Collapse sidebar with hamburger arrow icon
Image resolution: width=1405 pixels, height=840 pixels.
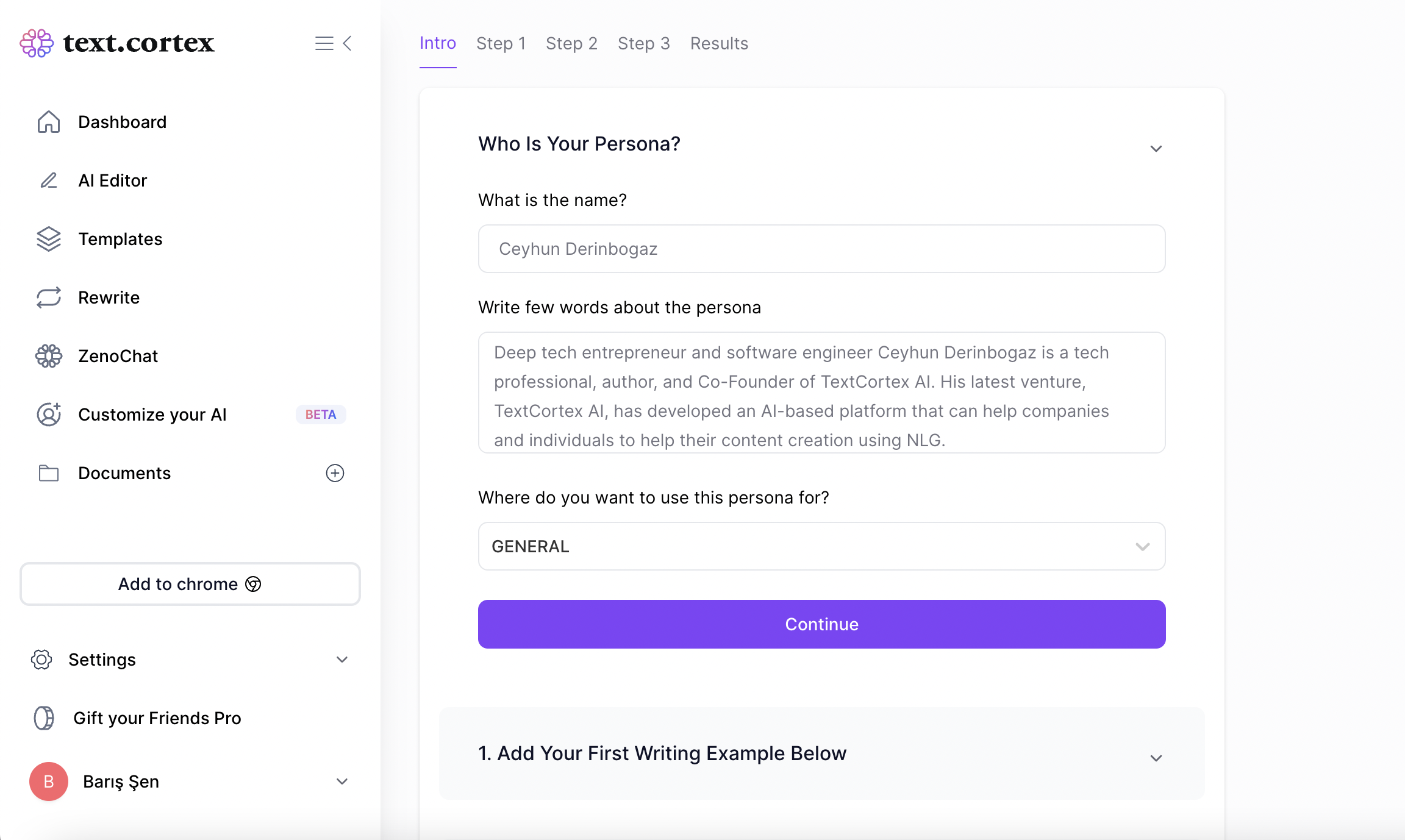[x=334, y=43]
